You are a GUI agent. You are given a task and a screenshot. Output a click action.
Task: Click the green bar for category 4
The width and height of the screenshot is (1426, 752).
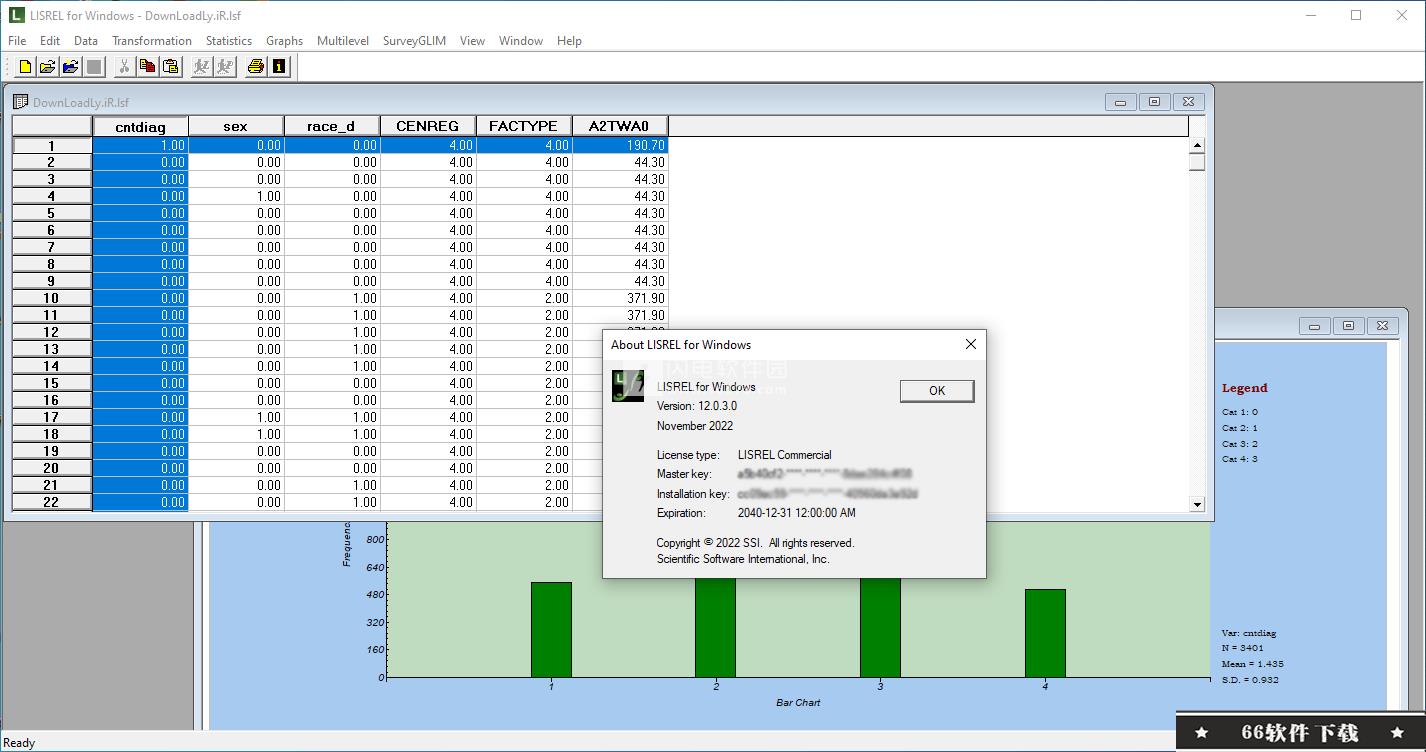click(x=1045, y=633)
